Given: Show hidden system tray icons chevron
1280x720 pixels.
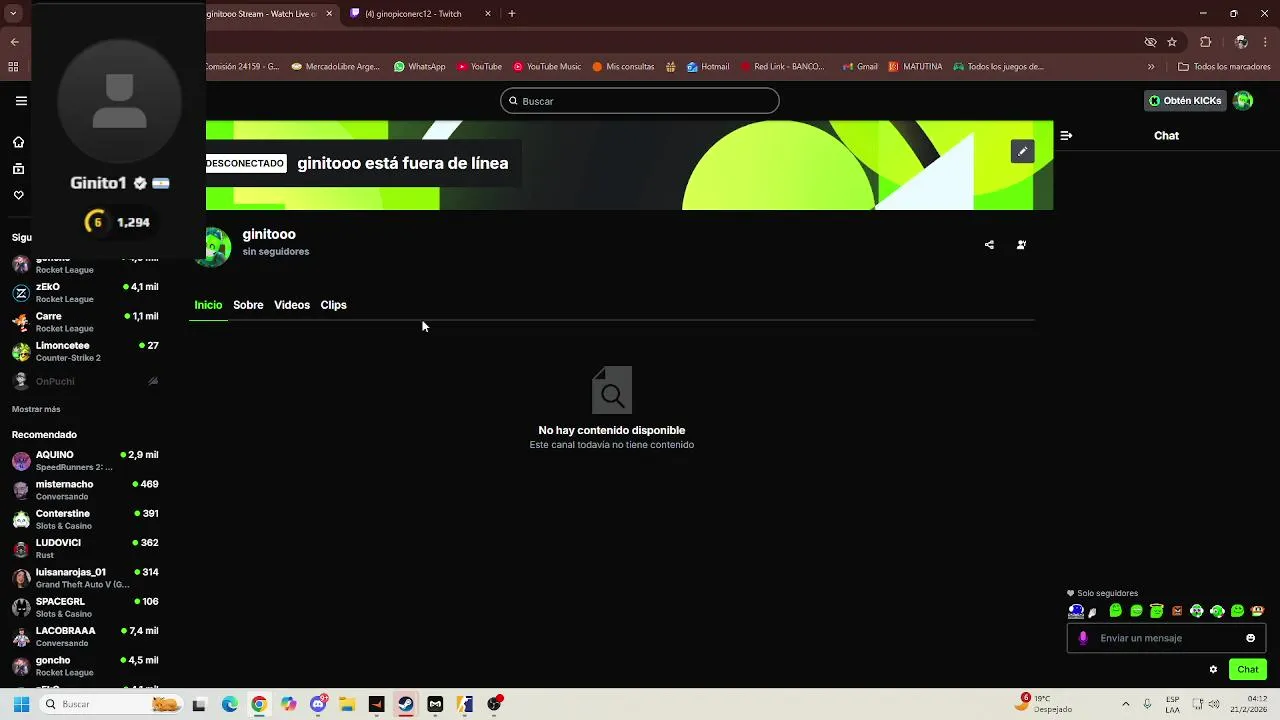Looking at the screenshot, I should [x=1125, y=704].
